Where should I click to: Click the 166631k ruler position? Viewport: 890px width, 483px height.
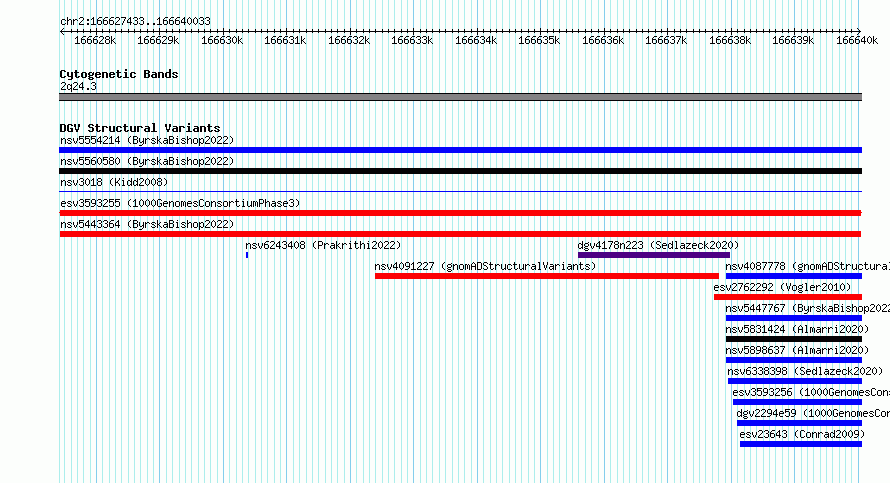[x=285, y=40]
